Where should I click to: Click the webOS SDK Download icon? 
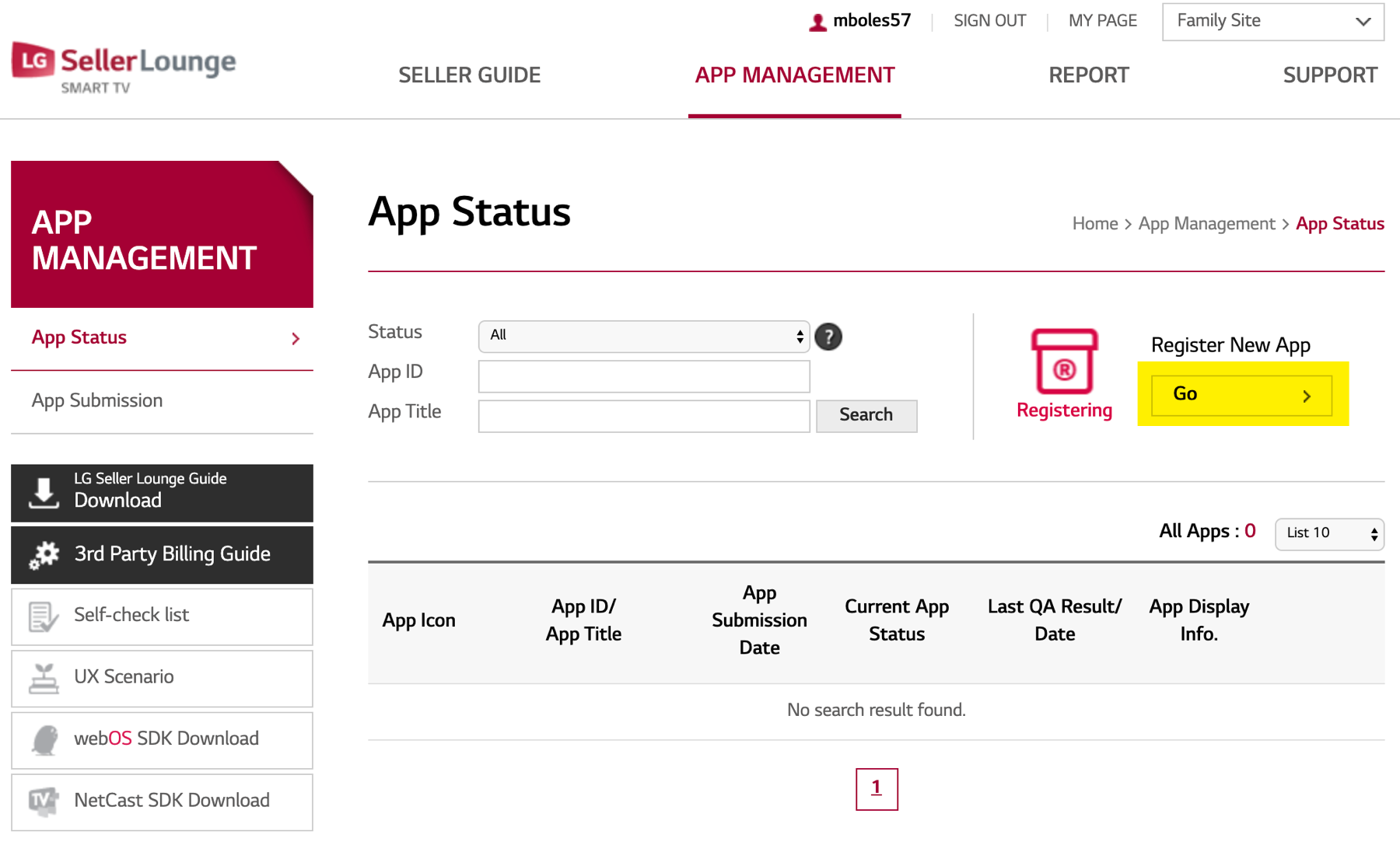point(44,740)
